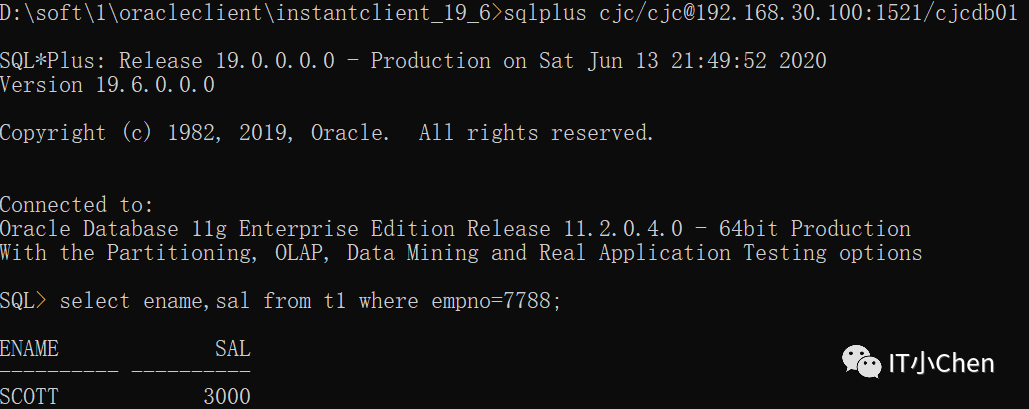Click the Oracle Database 11g Enterprise Edition text
The width and height of the screenshot is (1029, 409).
[x=227, y=229]
